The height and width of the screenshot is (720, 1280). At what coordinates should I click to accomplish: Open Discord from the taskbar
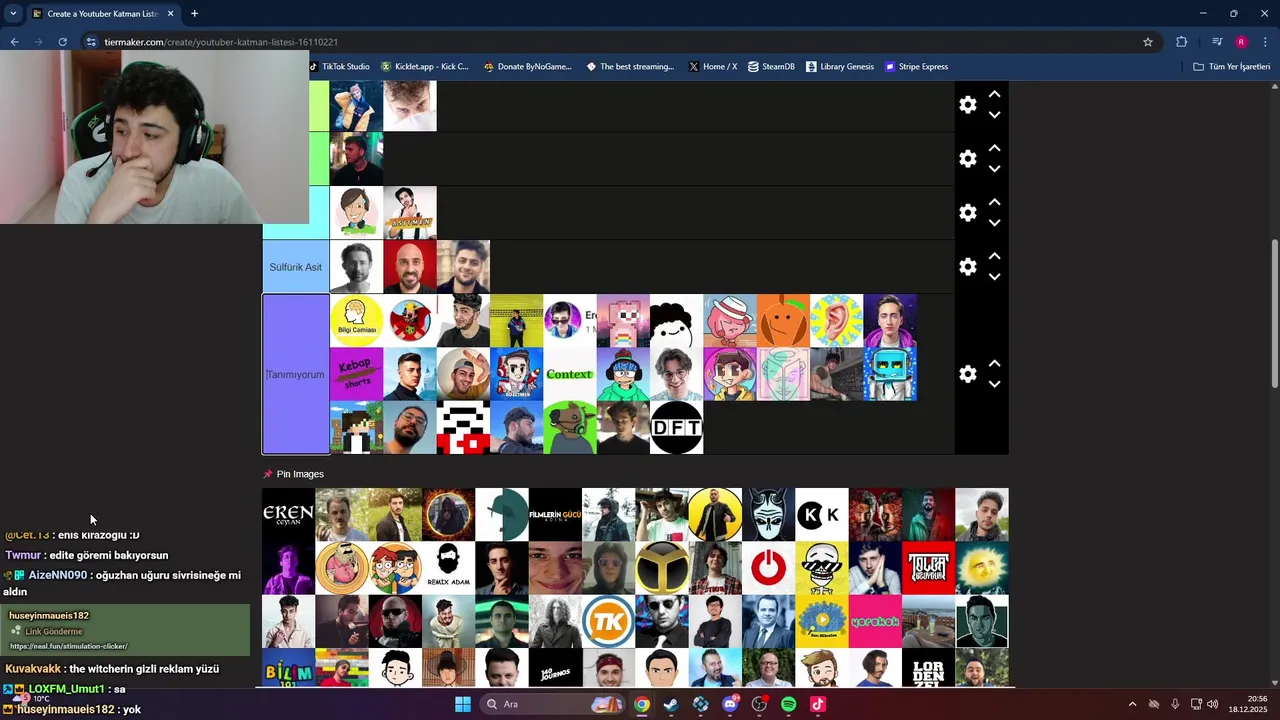[x=730, y=704]
